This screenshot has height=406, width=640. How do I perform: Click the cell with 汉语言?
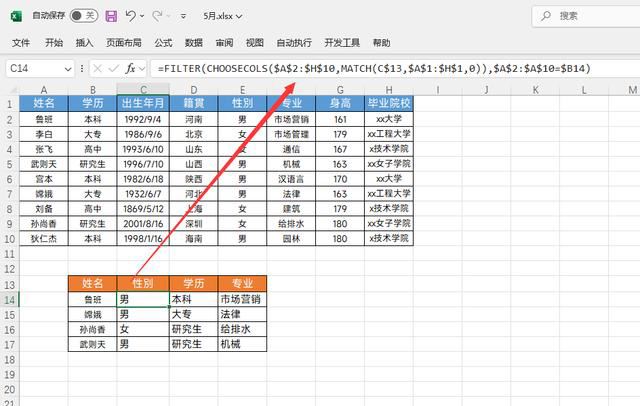point(291,179)
